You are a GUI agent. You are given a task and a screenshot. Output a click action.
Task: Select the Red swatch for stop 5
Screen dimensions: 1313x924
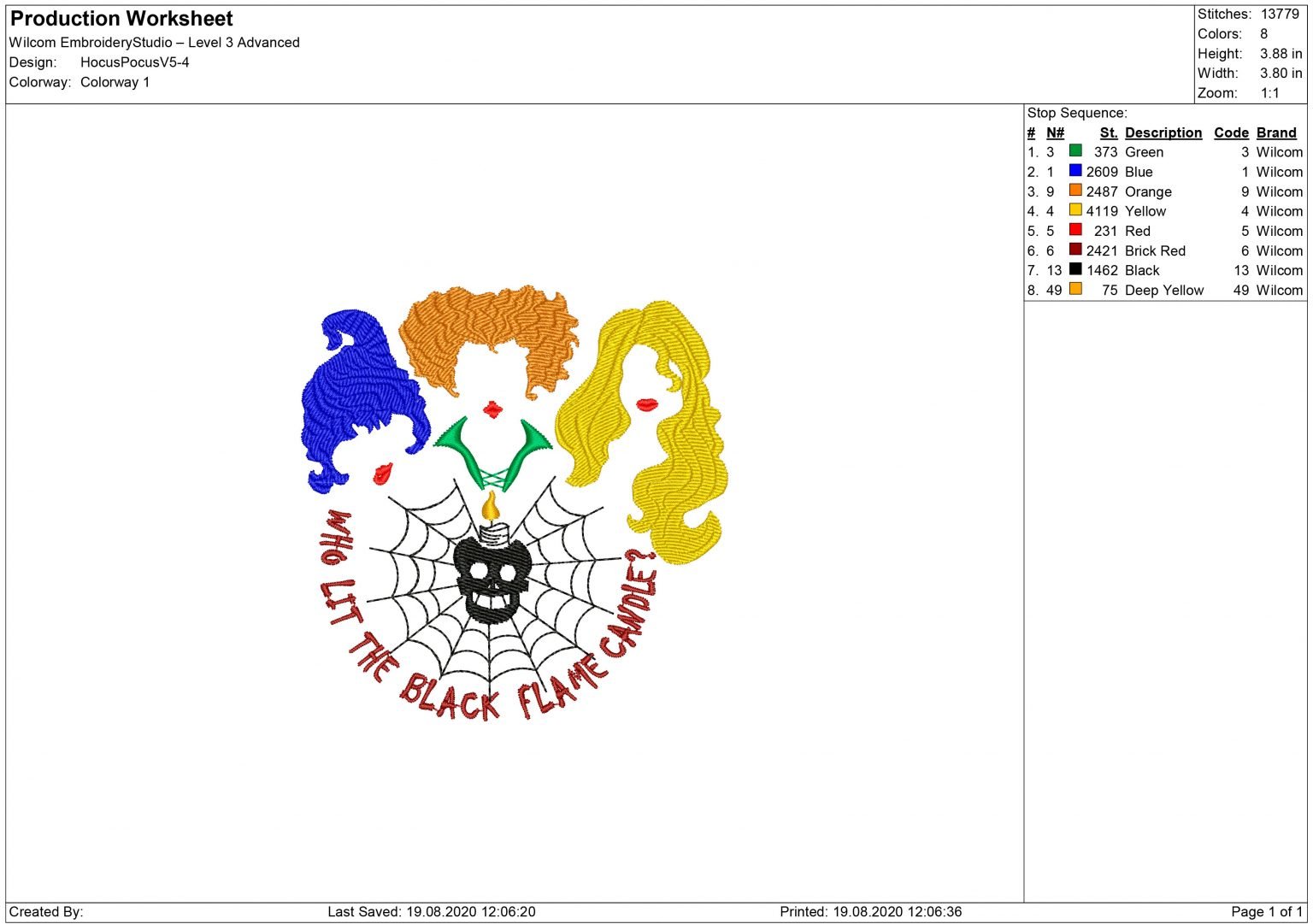(x=1075, y=231)
